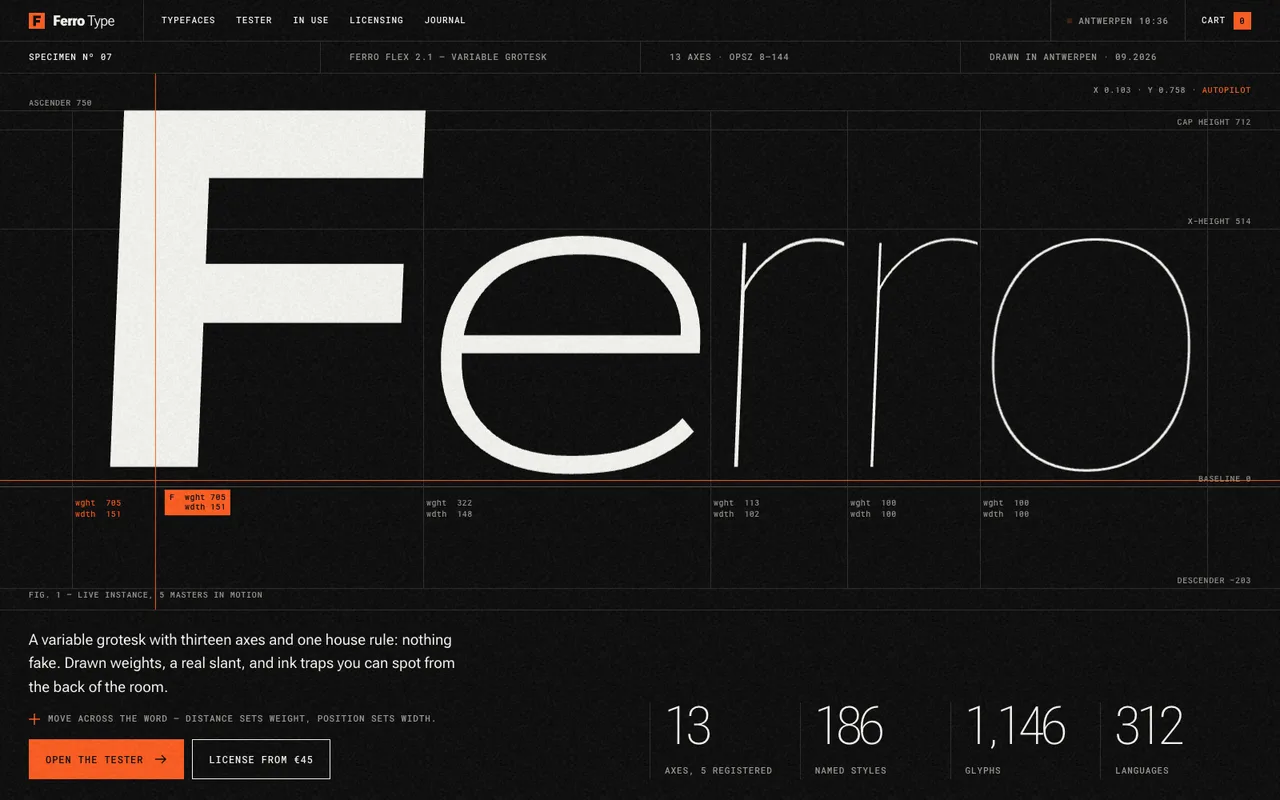Click the 186 named styles statistic
The image size is (1280, 800).
tap(851, 740)
